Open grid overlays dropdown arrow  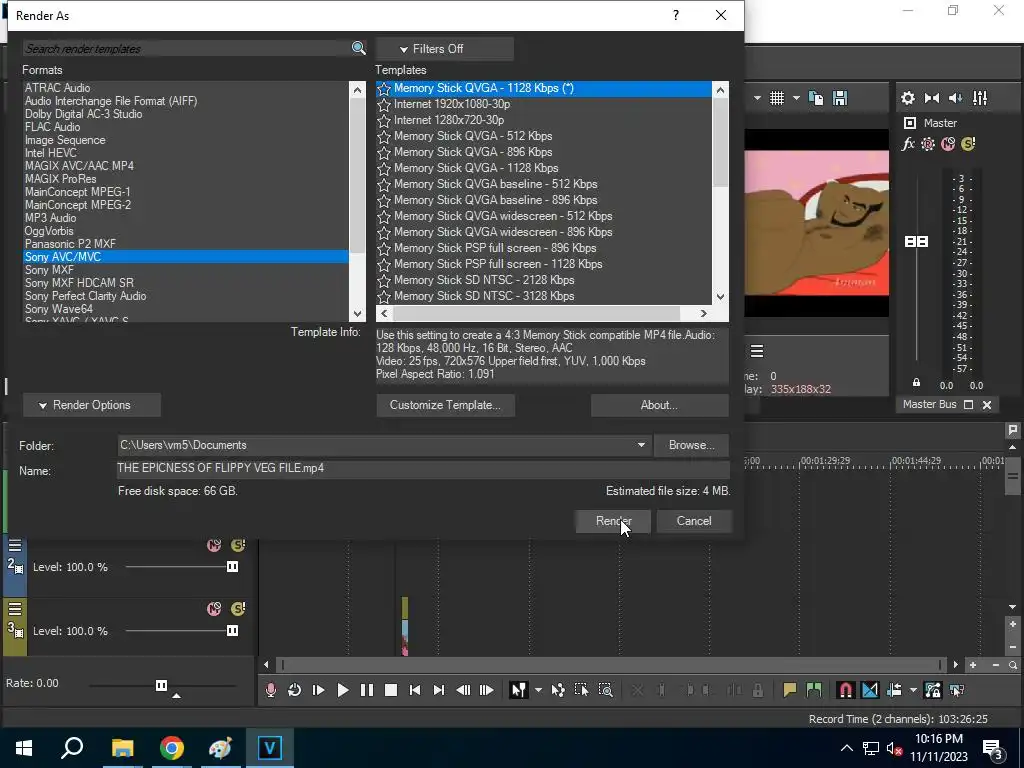point(796,98)
